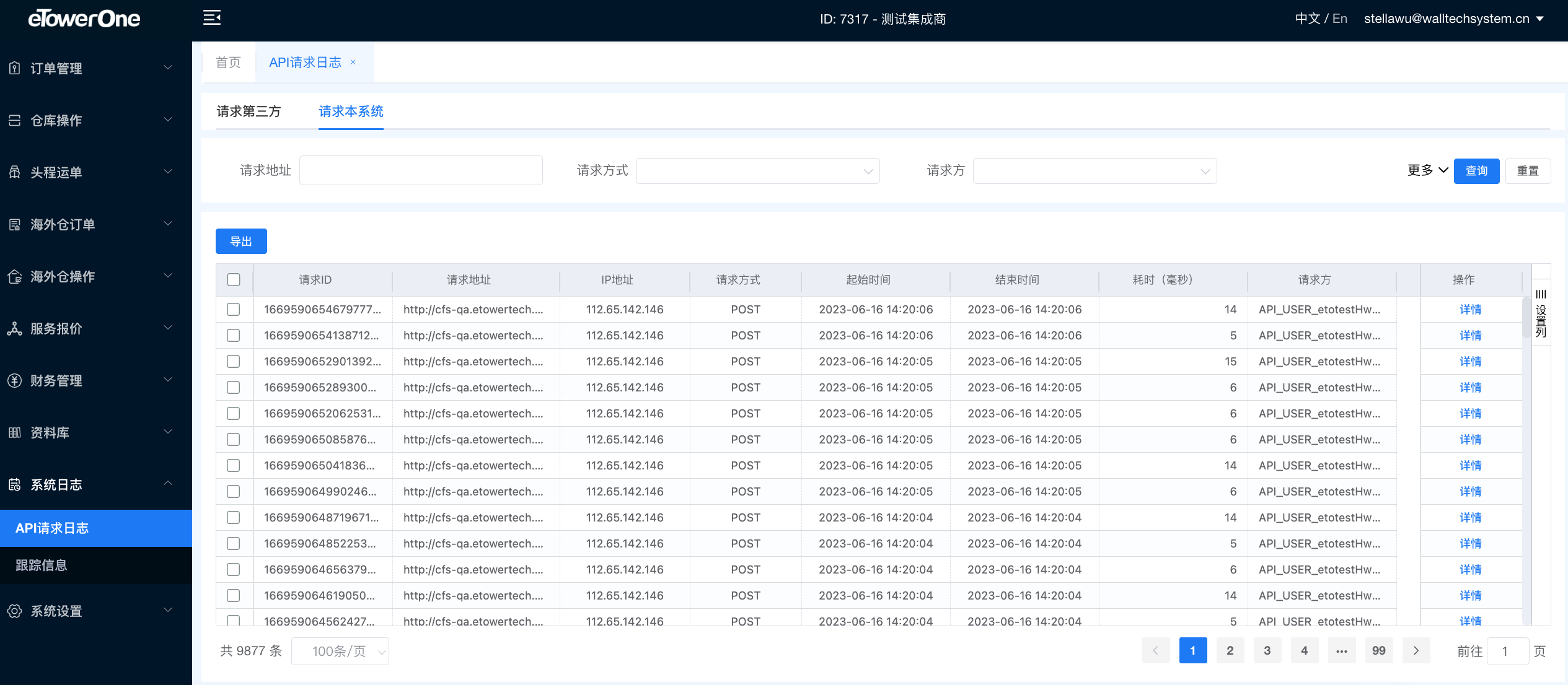Click the 财务管理 yen icon

click(15, 380)
